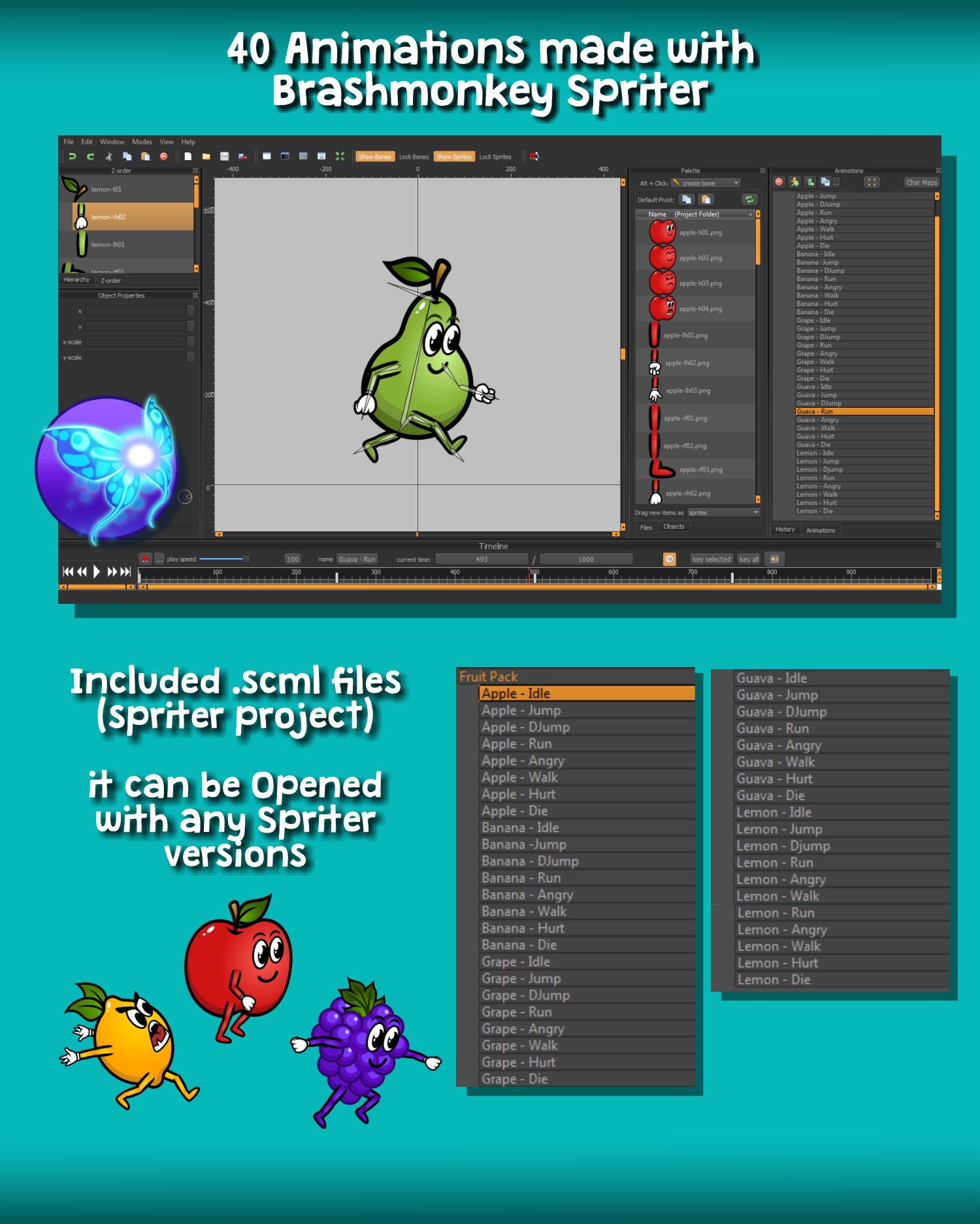
Task: Click the orange loop icon in Timeline
Action: tap(670, 559)
